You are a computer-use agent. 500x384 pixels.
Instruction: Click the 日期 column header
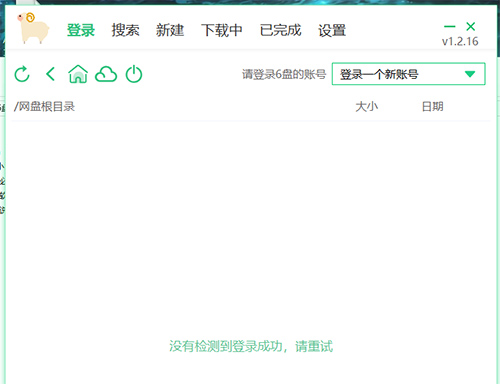(x=433, y=107)
